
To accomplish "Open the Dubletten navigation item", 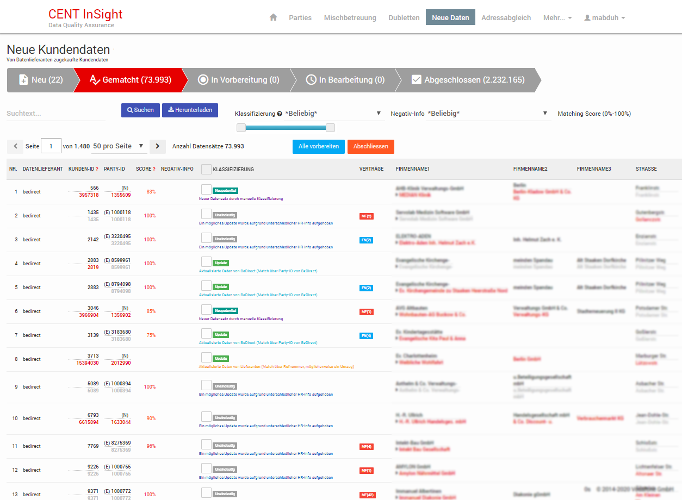I will point(404,18).
